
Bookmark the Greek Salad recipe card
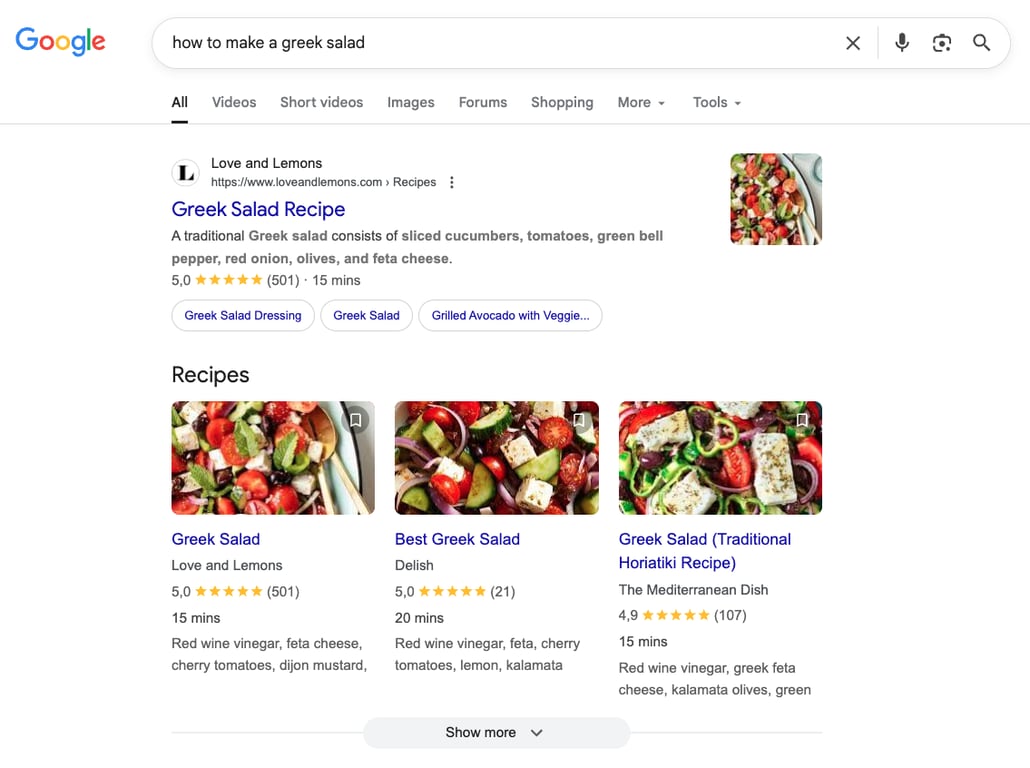pos(355,420)
